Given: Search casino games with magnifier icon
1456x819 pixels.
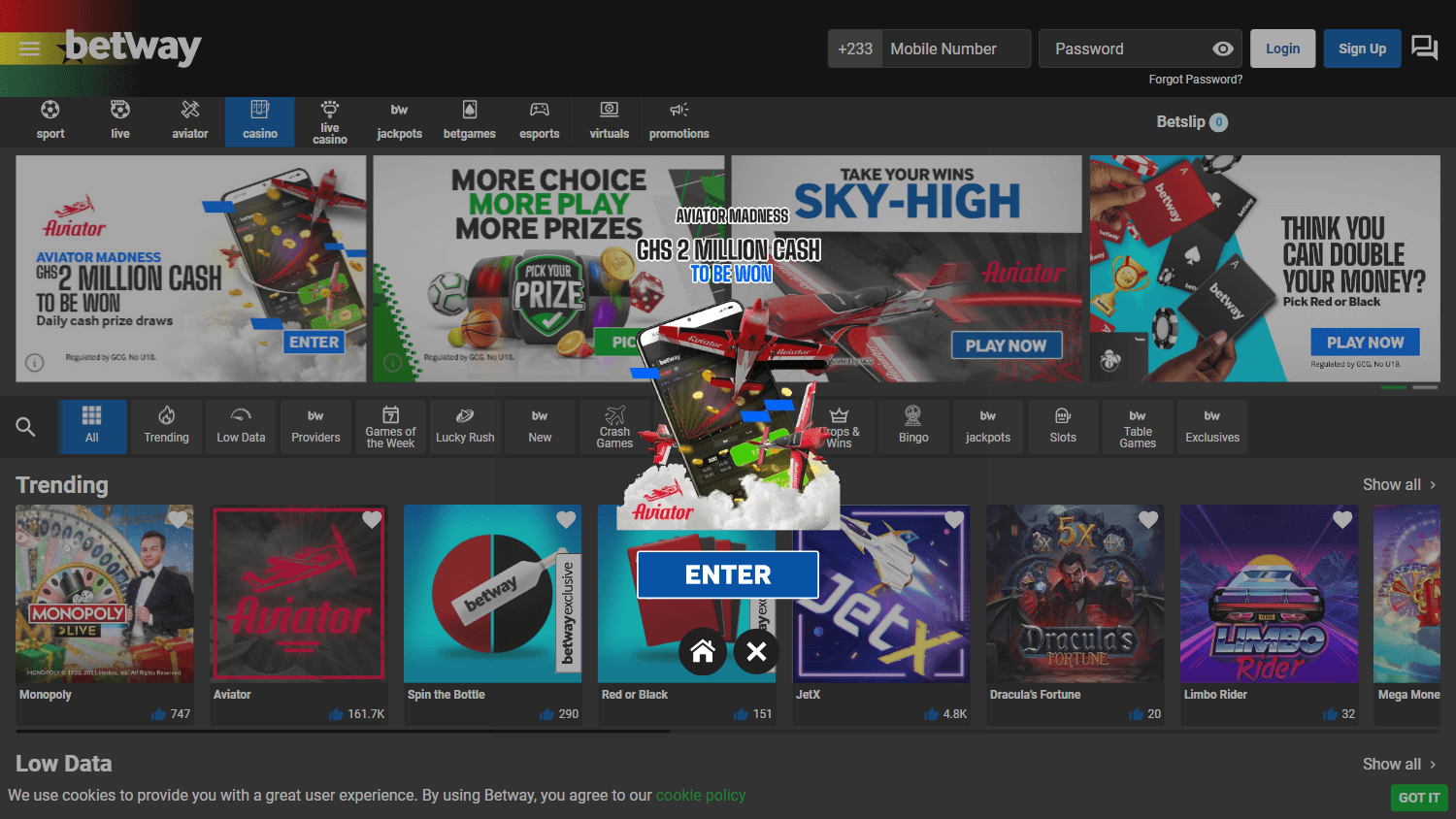Looking at the screenshot, I should point(26,427).
